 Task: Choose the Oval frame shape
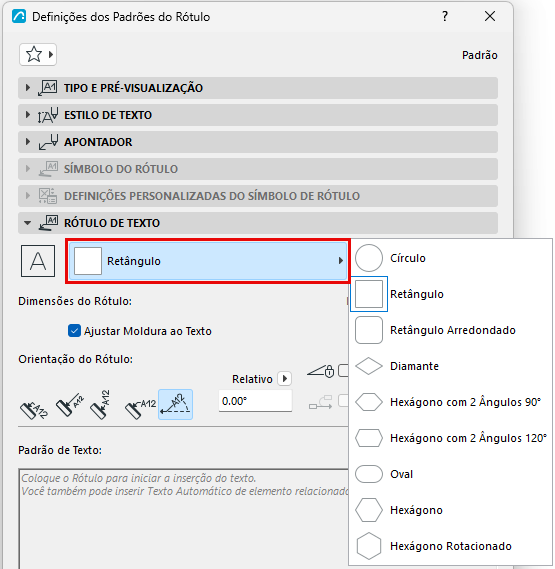coord(450,474)
